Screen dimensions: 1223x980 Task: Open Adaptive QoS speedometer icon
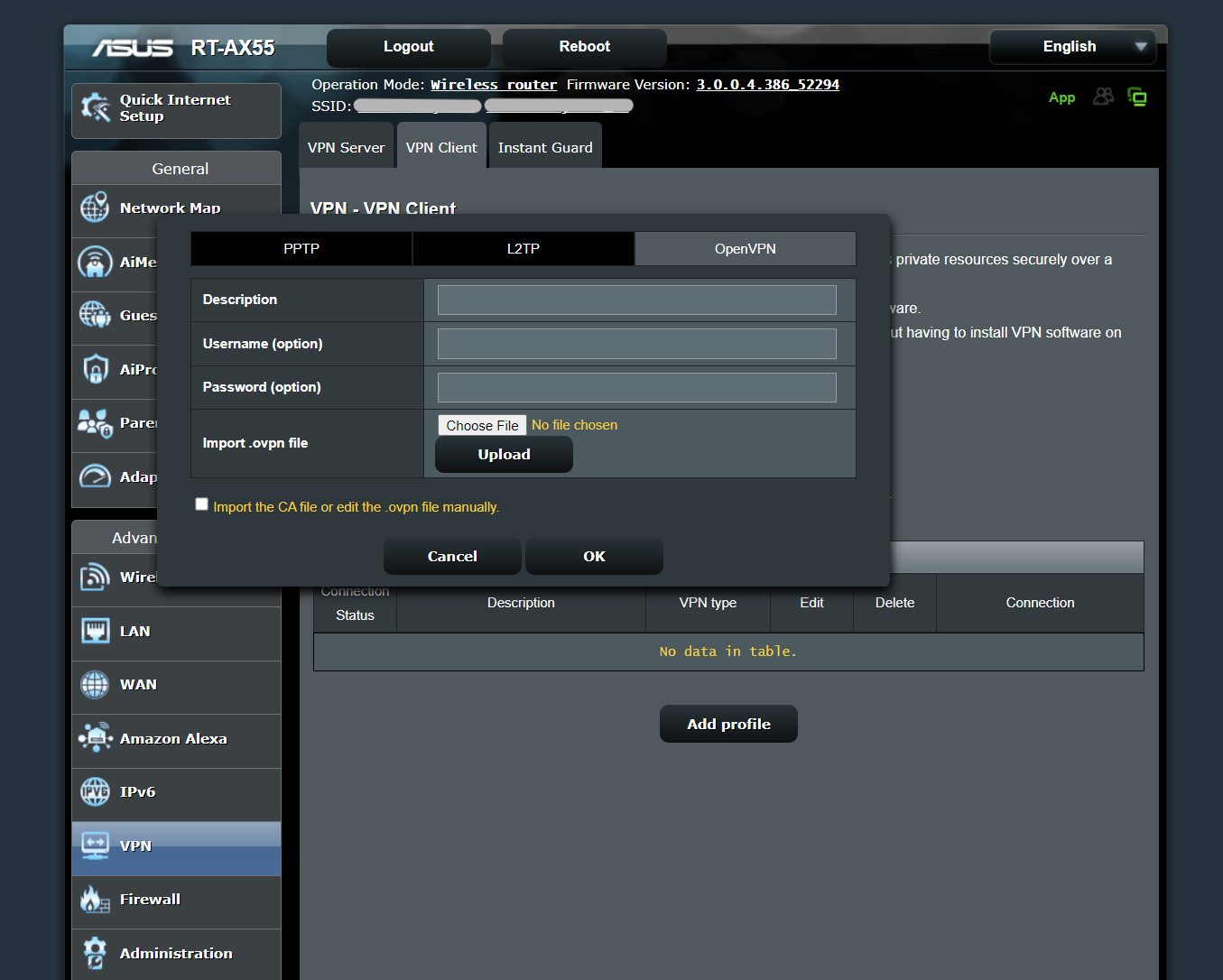pyautogui.click(x=95, y=476)
